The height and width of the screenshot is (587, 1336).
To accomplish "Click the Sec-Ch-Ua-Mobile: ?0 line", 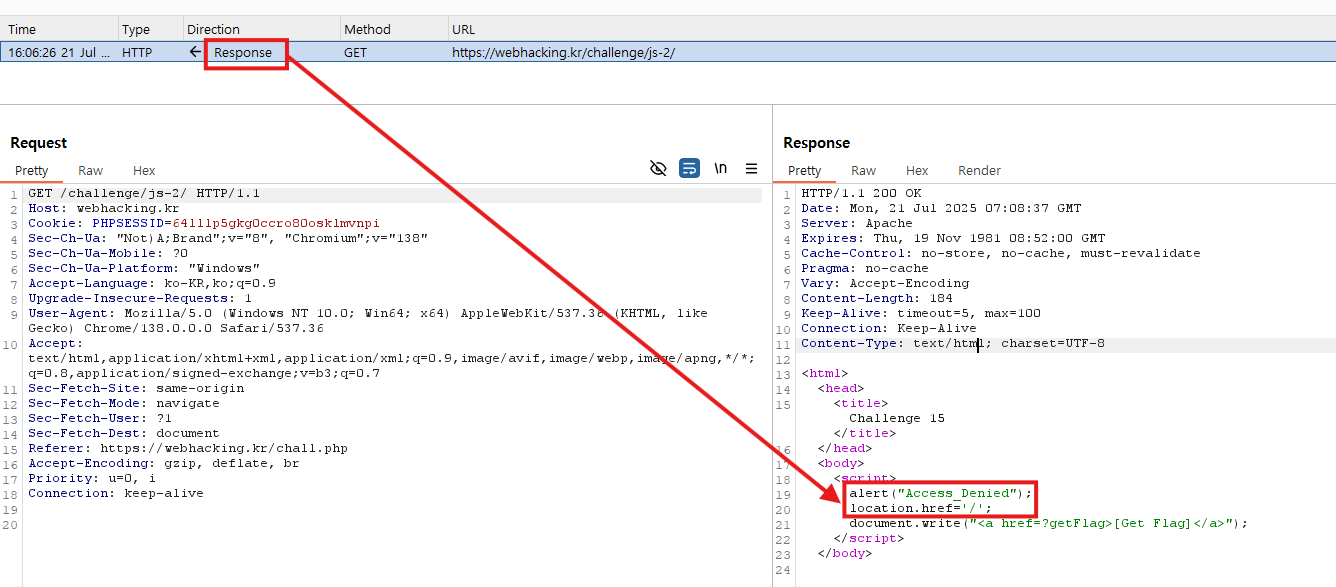I will coord(108,254).
